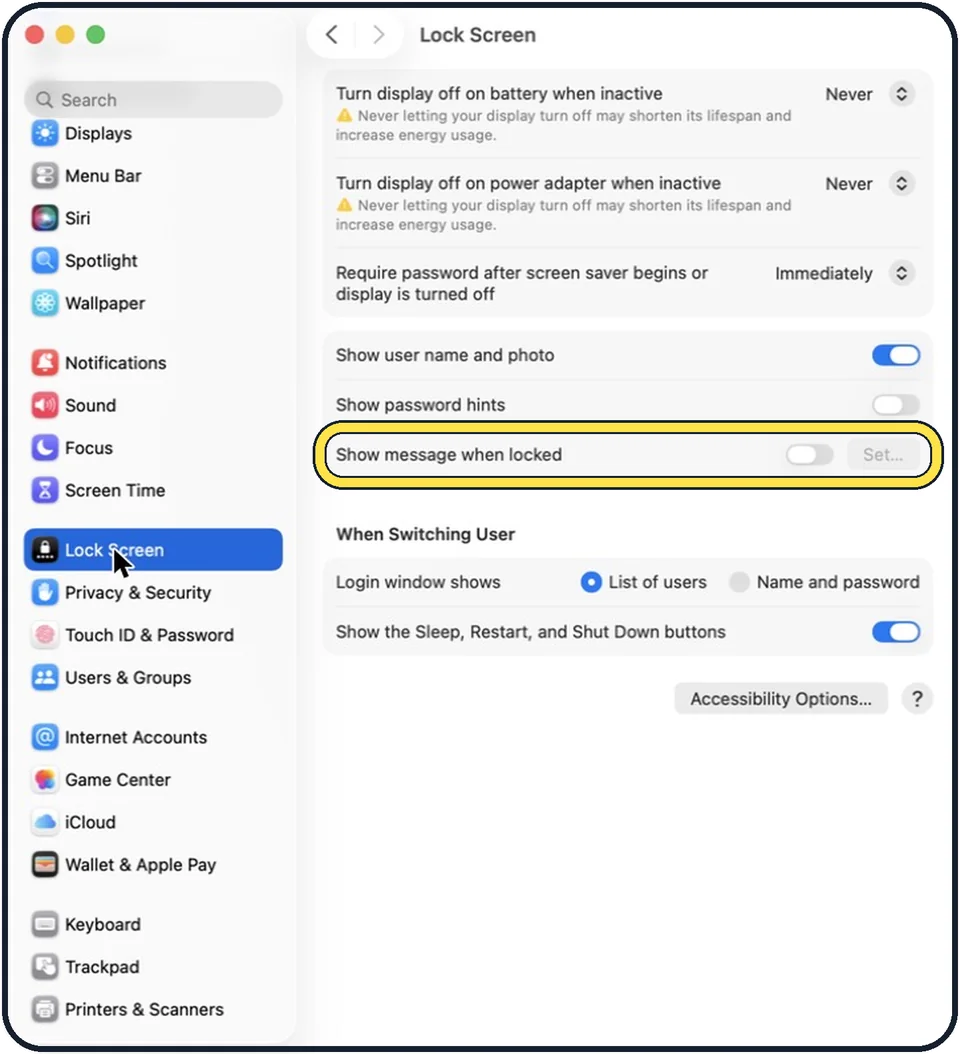Click the Trackpad icon in sidebar
Viewport: 960px width, 1054px height.
tap(45, 967)
